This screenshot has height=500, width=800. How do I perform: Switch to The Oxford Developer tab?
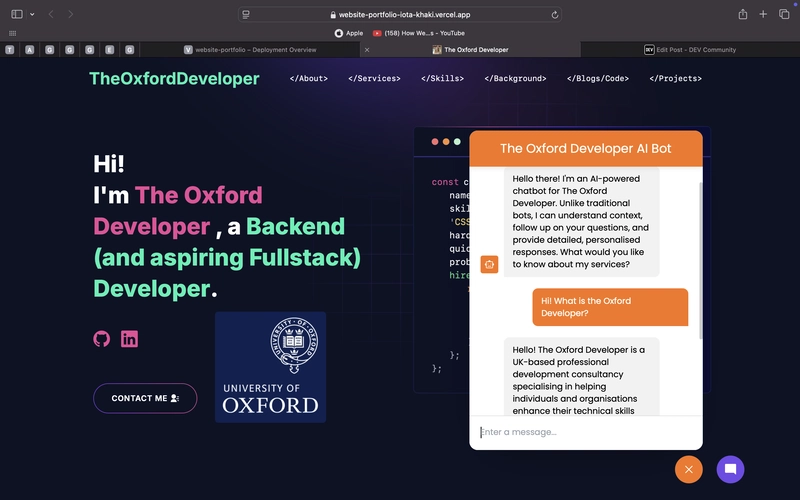point(470,49)
